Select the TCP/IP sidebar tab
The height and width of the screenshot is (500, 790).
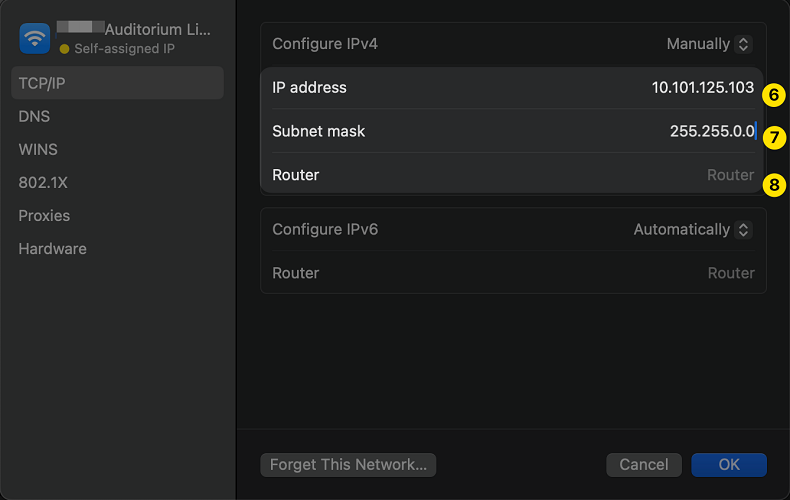117,83
